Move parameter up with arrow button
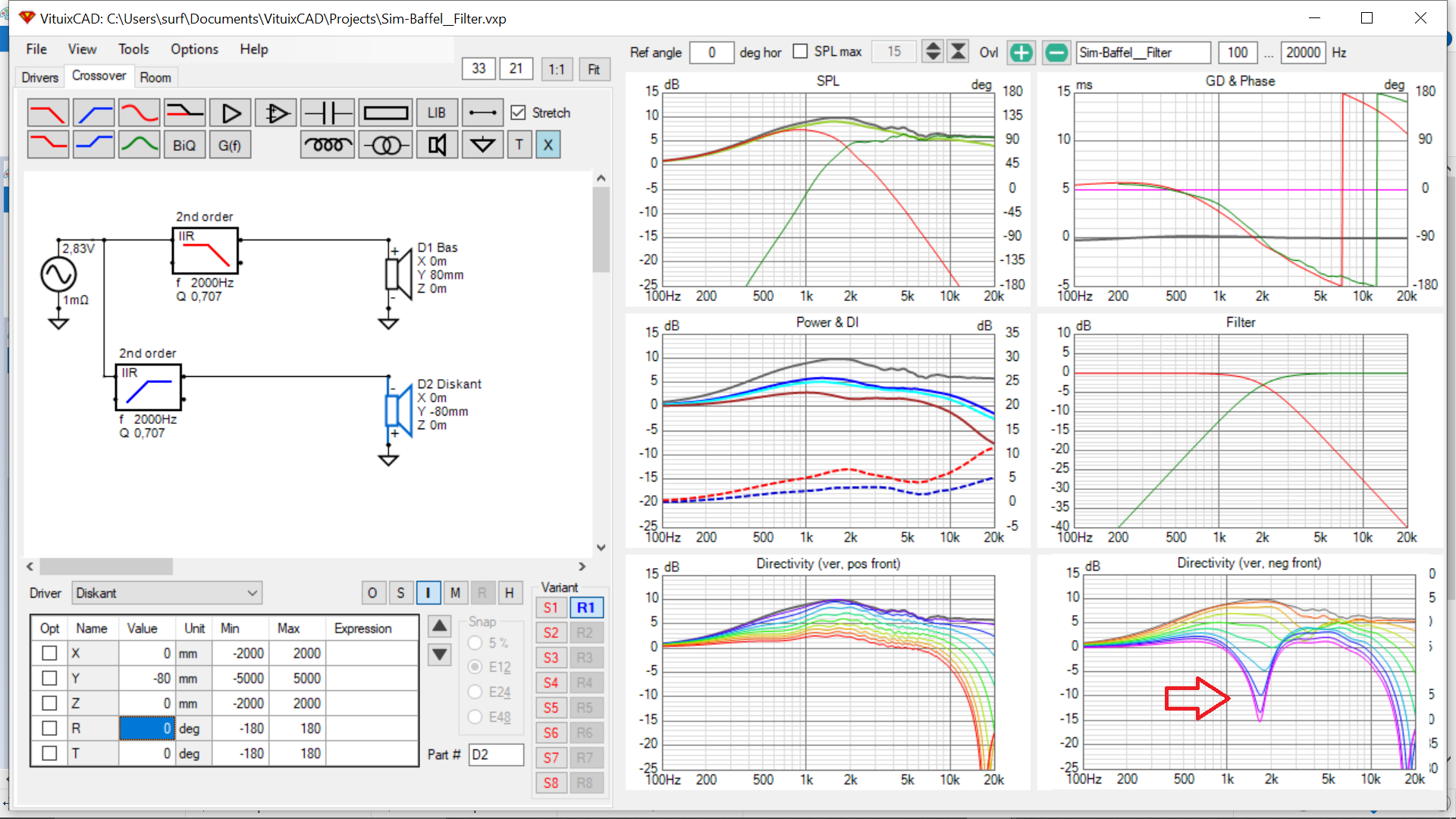The height and width of the screenshot is (819, 1456). (x=440, y=626)
